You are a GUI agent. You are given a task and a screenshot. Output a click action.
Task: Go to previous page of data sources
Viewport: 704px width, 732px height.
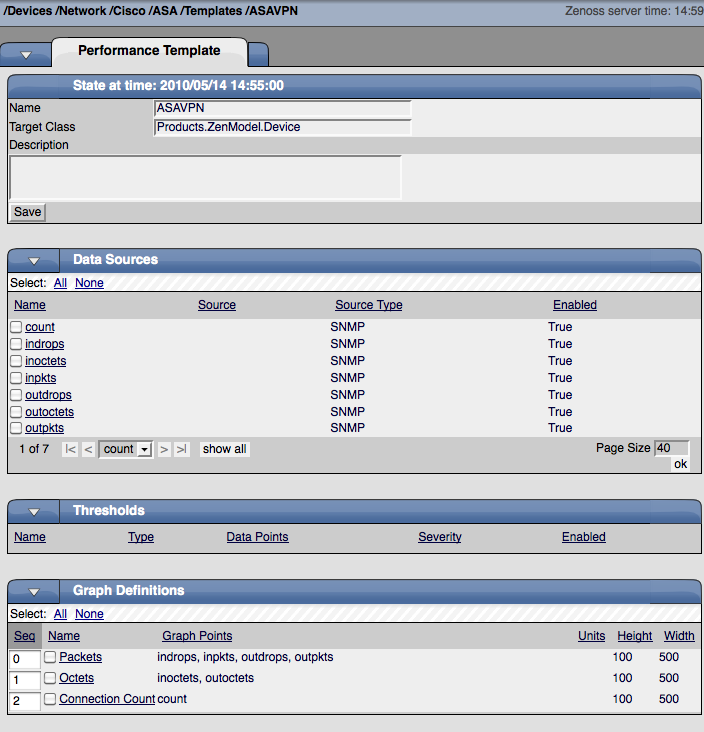pos(88,449)
